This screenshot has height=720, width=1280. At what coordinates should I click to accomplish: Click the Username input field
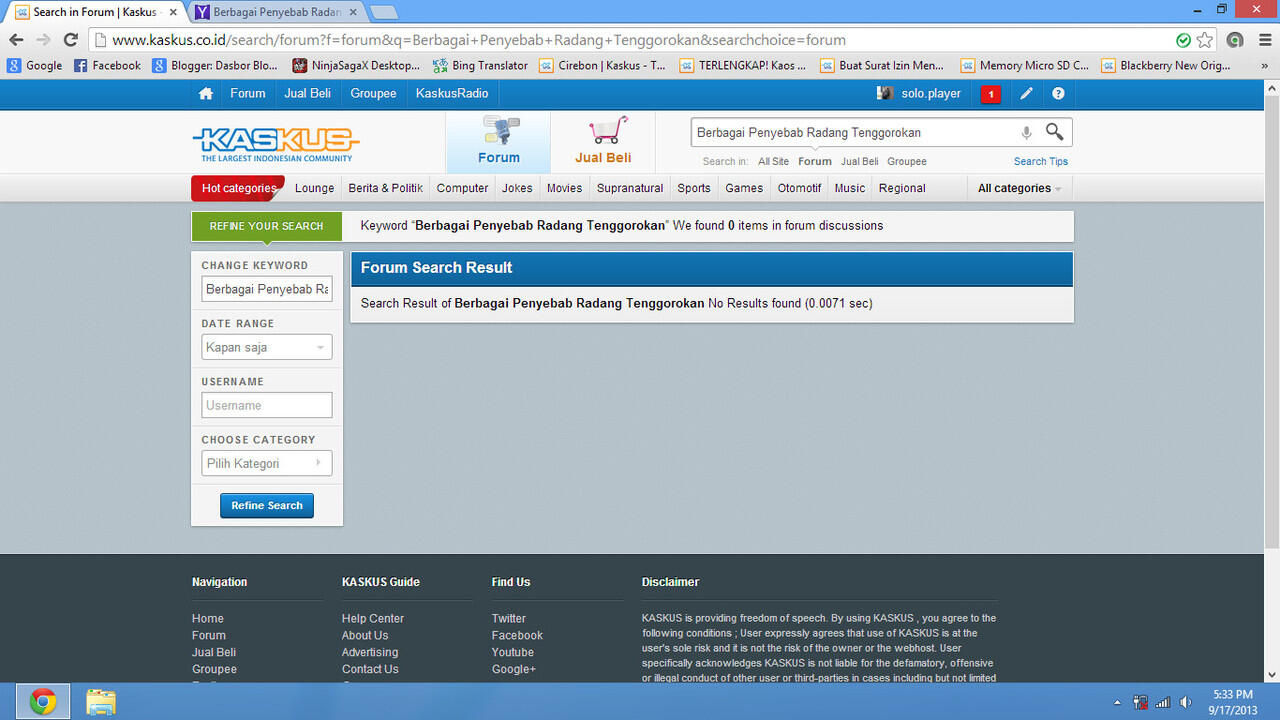(x=266, y=405)
